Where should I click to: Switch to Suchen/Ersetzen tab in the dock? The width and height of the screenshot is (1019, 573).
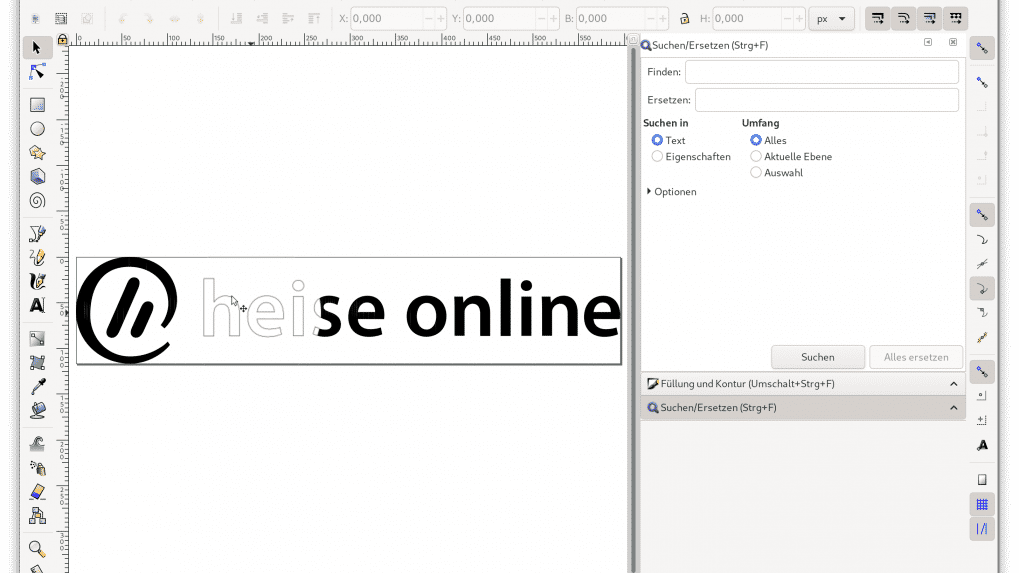pyautogui.click(x=803, y=408)
